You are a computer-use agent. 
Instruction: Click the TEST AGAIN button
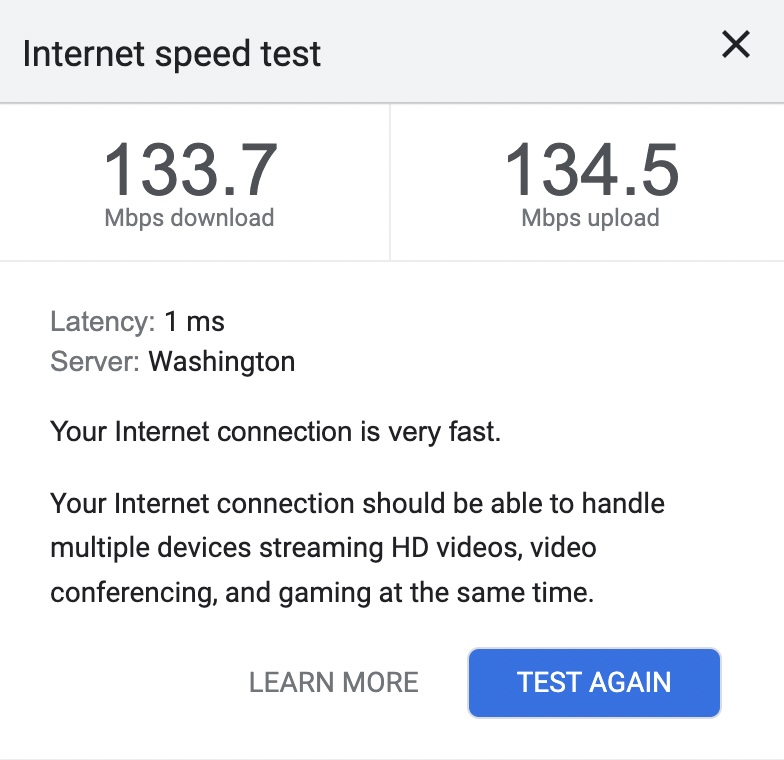click(594, 683)
